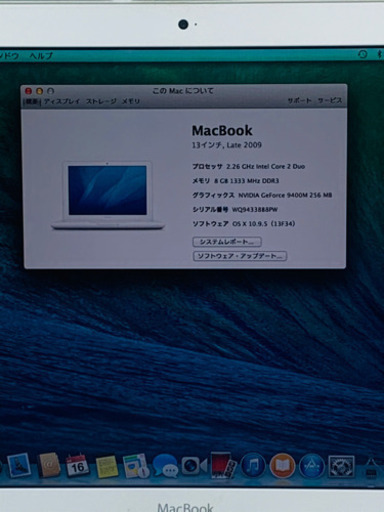Switch to the ディスプレイ tab
This screenshot has width=384, height=512.
coord(62,101)
